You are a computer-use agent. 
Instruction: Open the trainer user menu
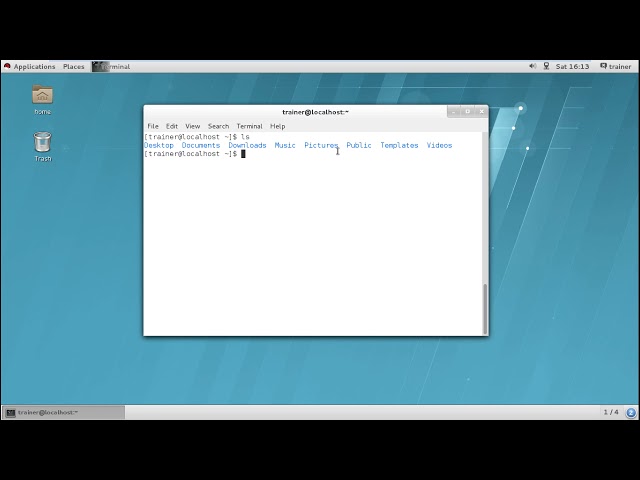[x=616, y=66]
